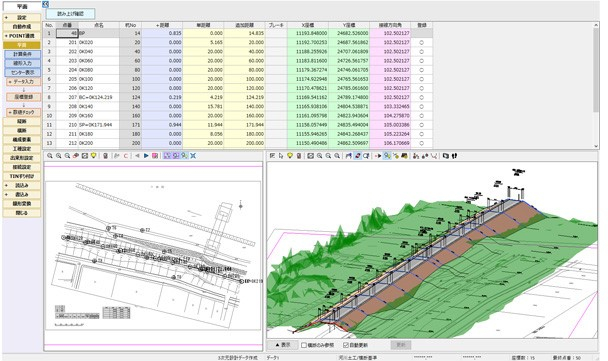Viewport: 608px width, 361px height.
Task: Click the センター表示 button
Action: (x=22, y=73)
